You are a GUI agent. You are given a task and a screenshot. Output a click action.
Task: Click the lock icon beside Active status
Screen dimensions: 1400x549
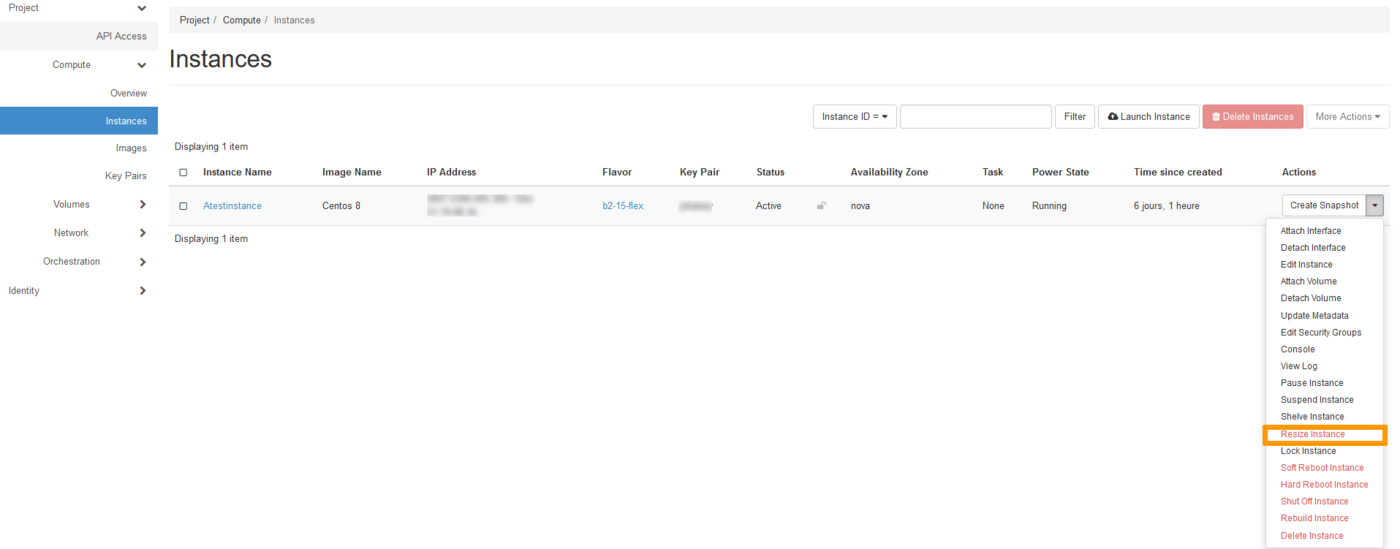coord(821,206)
